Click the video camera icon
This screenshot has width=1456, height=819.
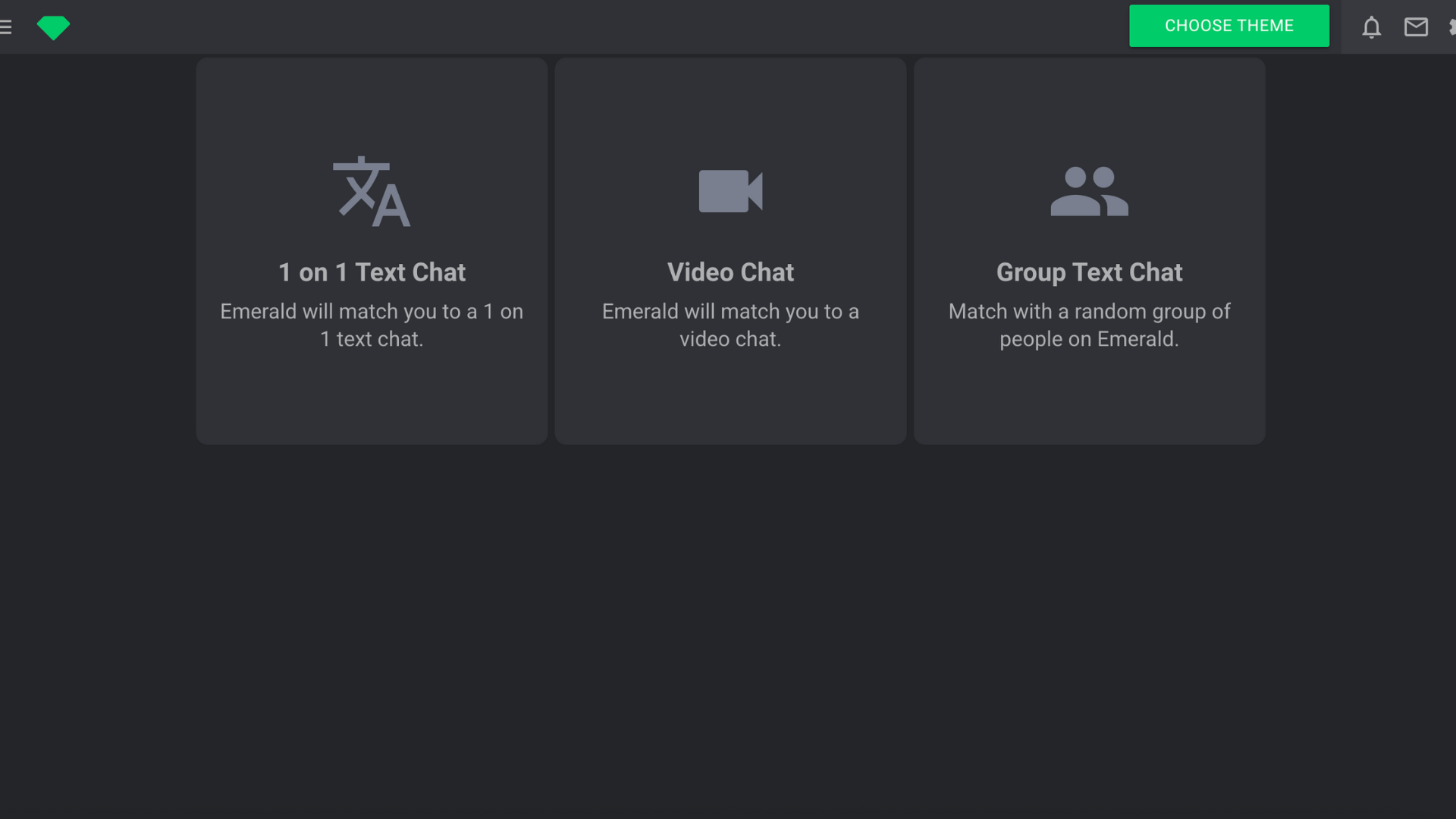tap(730, 191)
